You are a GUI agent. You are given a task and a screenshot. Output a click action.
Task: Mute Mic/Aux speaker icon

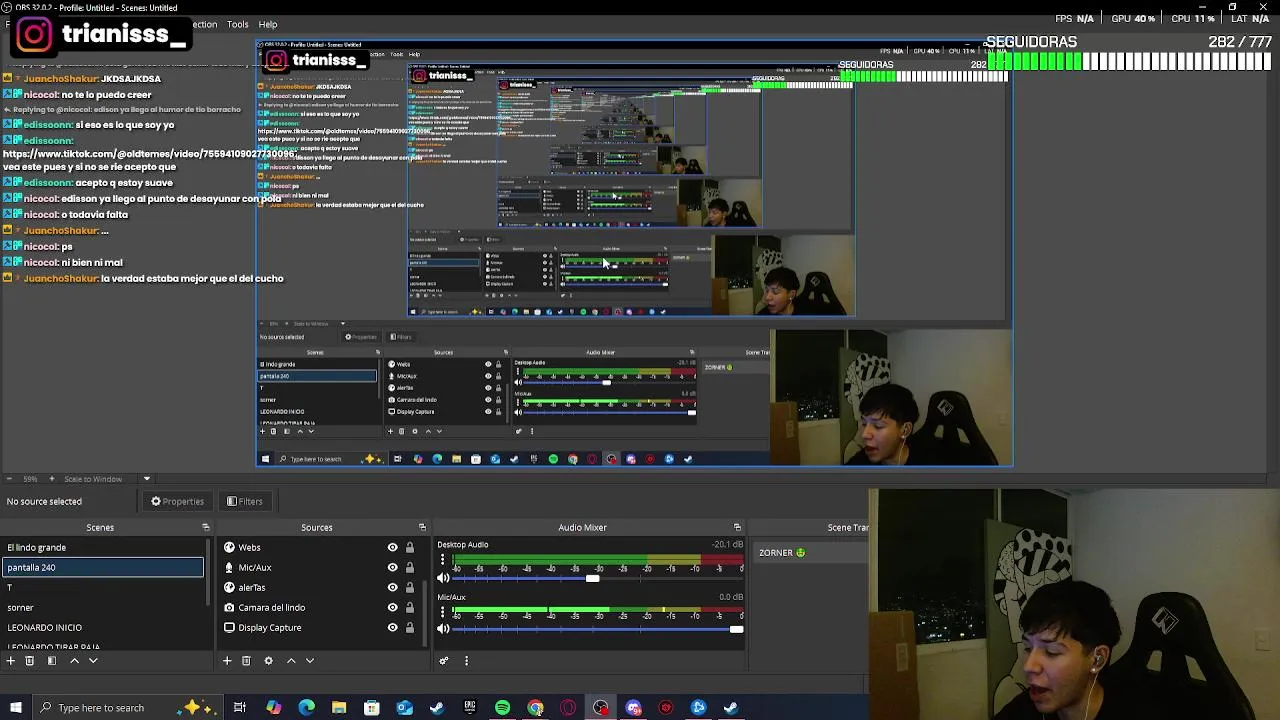click(x=444, y=629)
